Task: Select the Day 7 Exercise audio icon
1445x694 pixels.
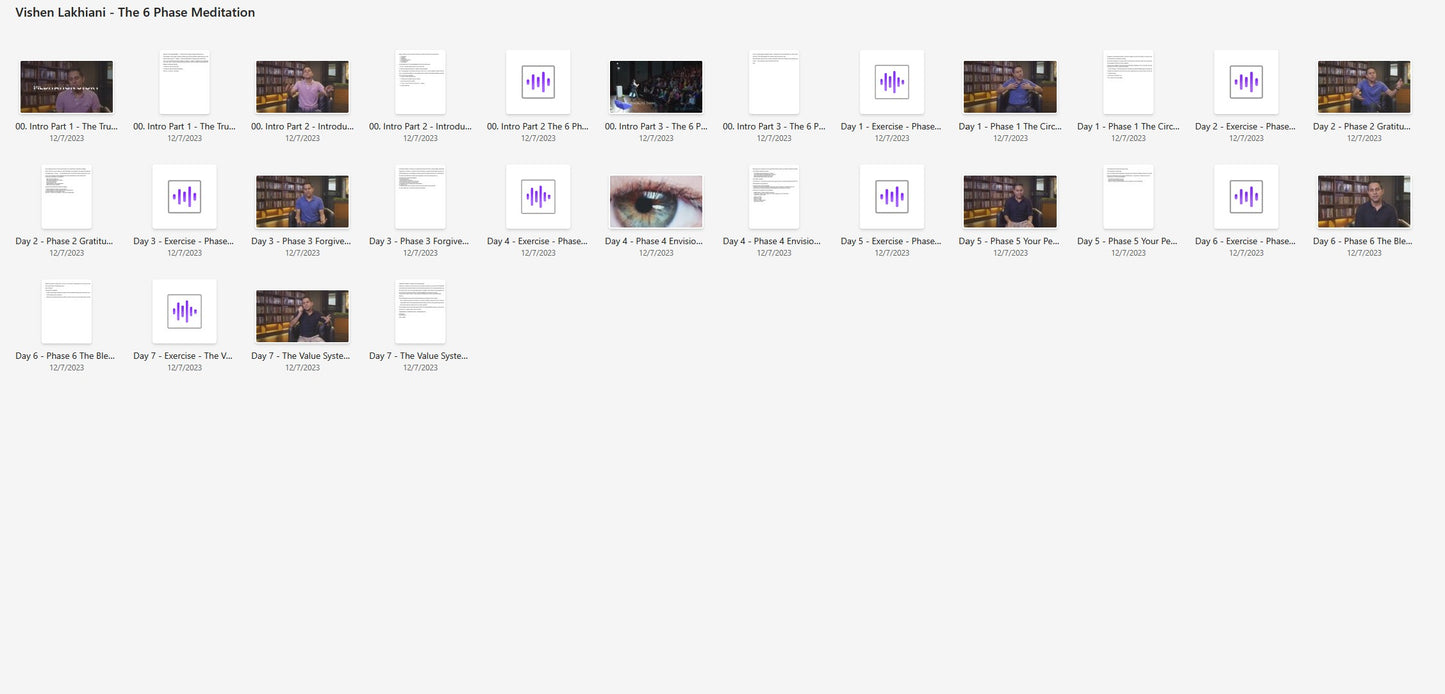Action: 184,312
